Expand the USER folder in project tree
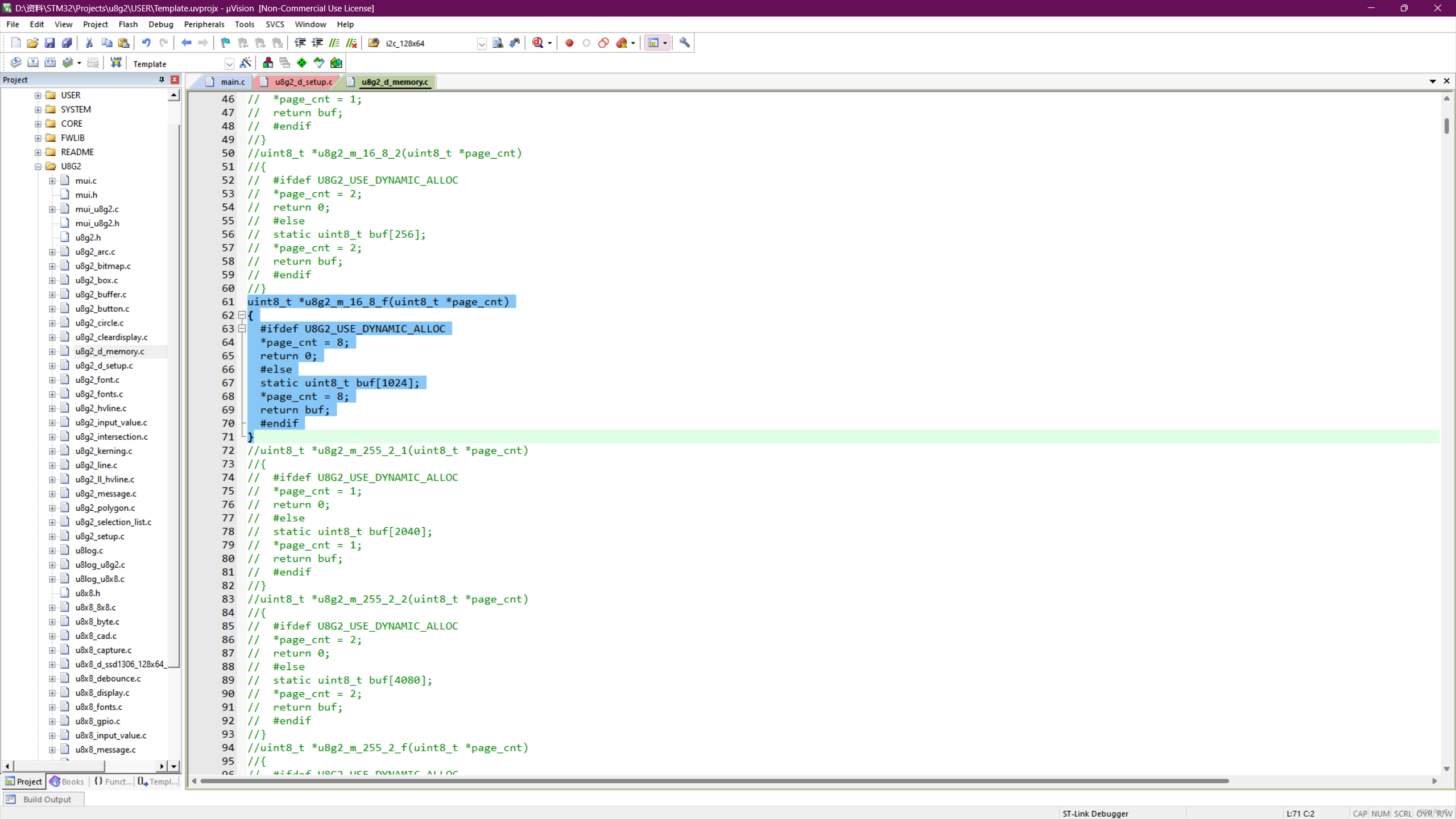The width and height of the screenshot is (1456, 819). pos(38,95)
